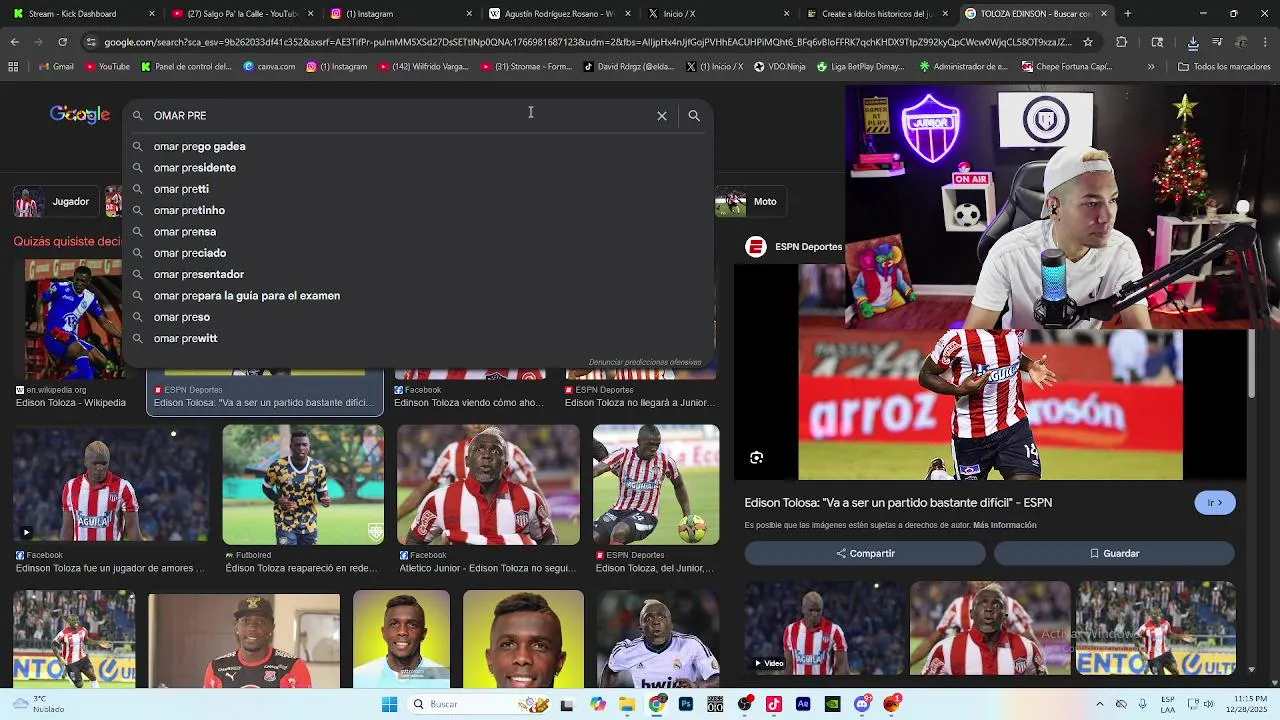Click Chrome icon in taskbar
The height and width of the screenshot is (720, 1280).
click(x=656, y=704)
